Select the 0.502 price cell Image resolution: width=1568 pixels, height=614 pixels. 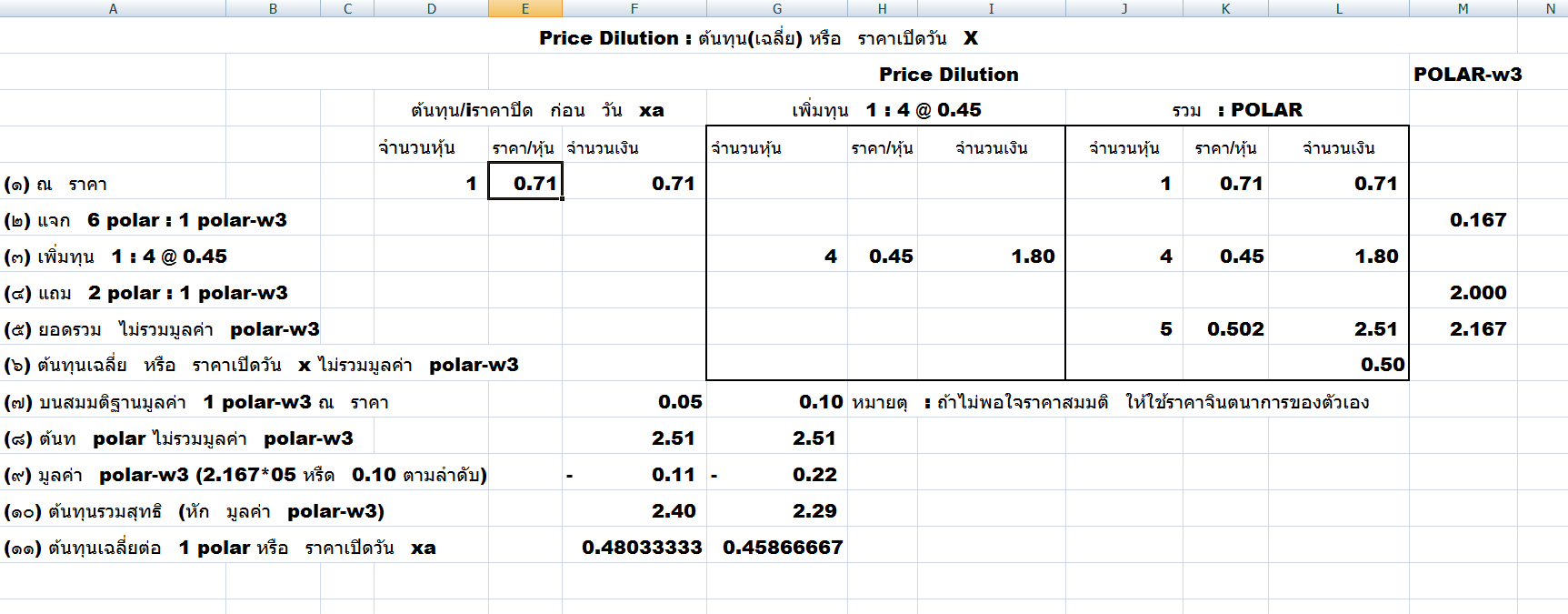click(x=1235, y=329)
